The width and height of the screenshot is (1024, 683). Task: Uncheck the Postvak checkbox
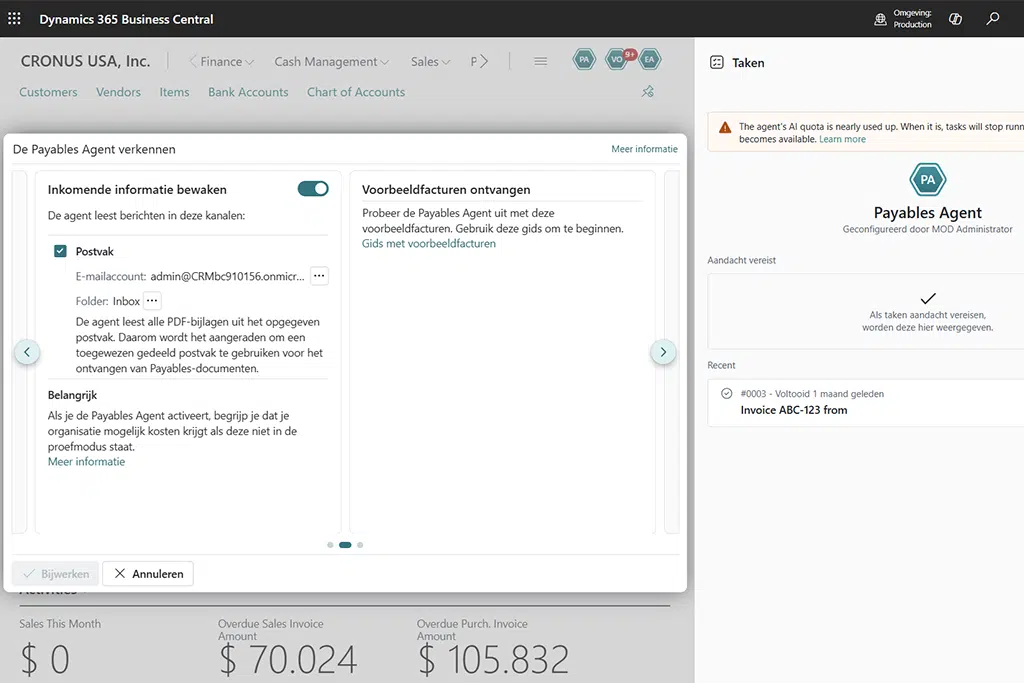click(60, 251)
